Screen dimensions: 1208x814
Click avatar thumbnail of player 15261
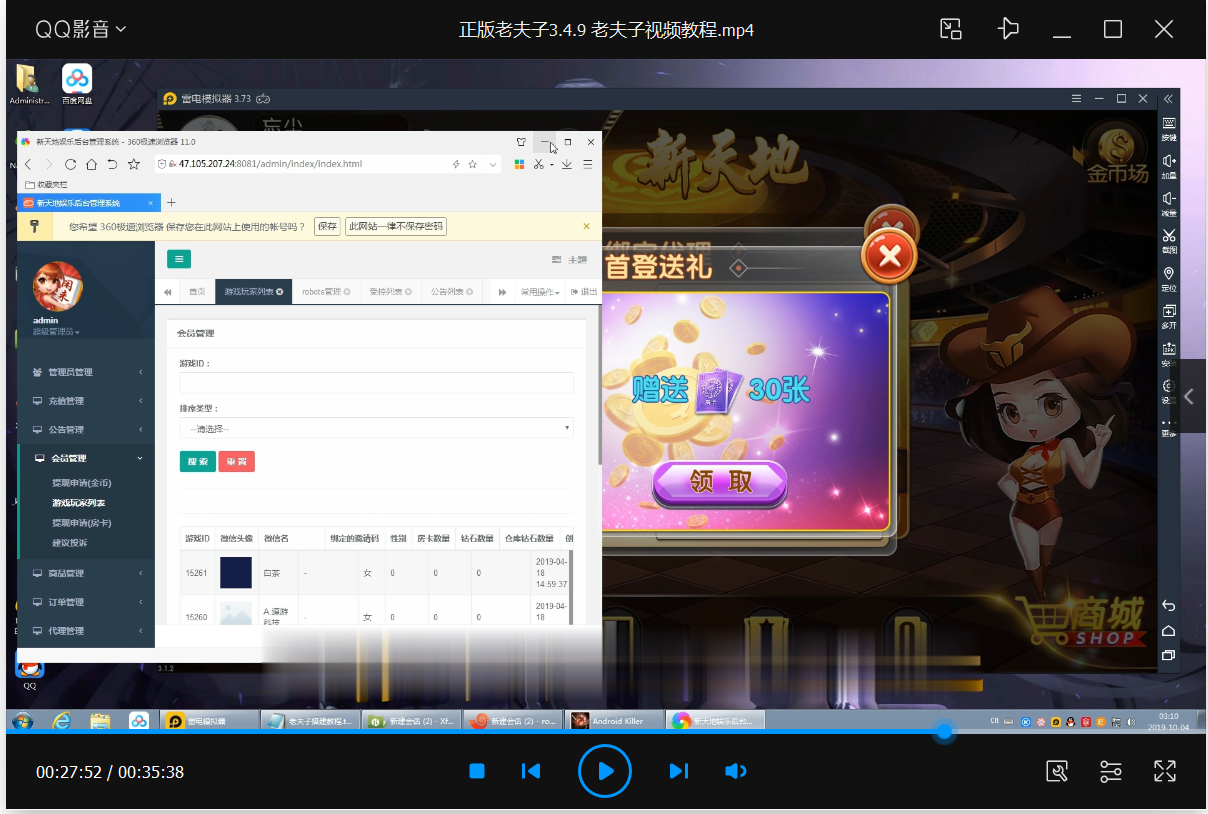pos(236,573)
